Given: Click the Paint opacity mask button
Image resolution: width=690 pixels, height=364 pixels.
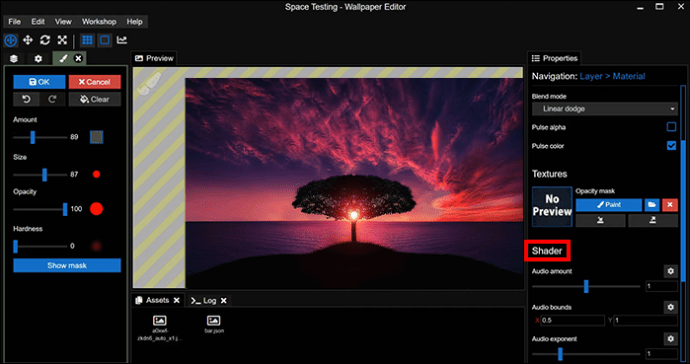Looking at the screenshot, I should click(x=609, y=205).
